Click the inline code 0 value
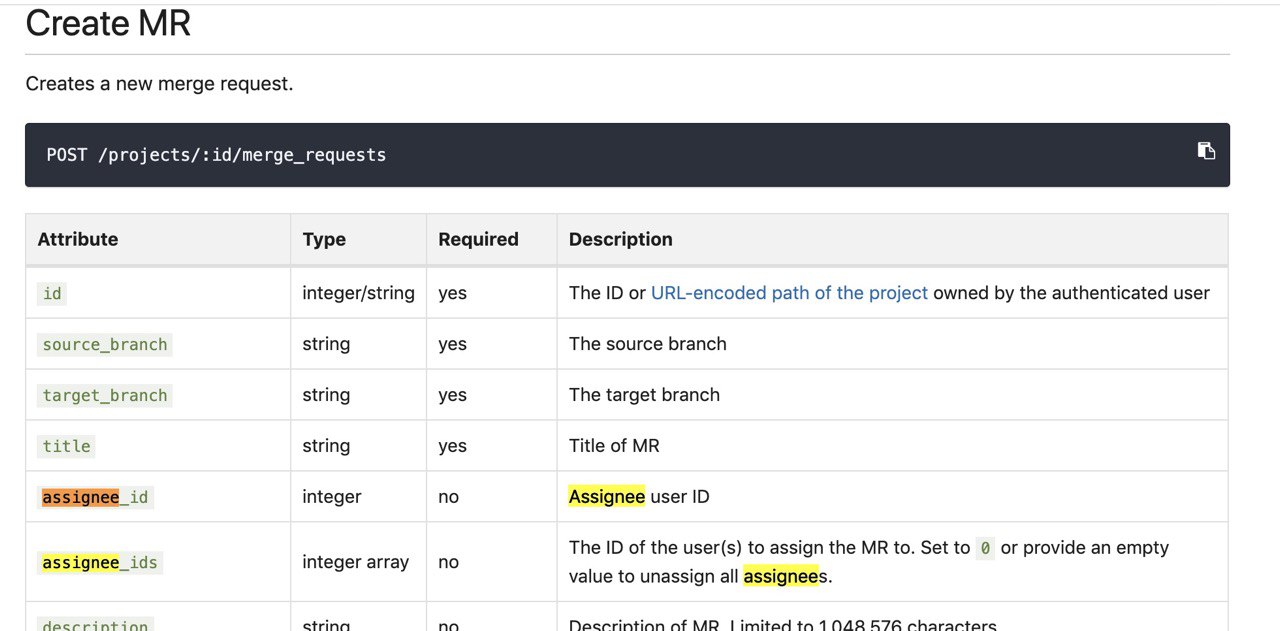1280x631 pixels. 985,548
